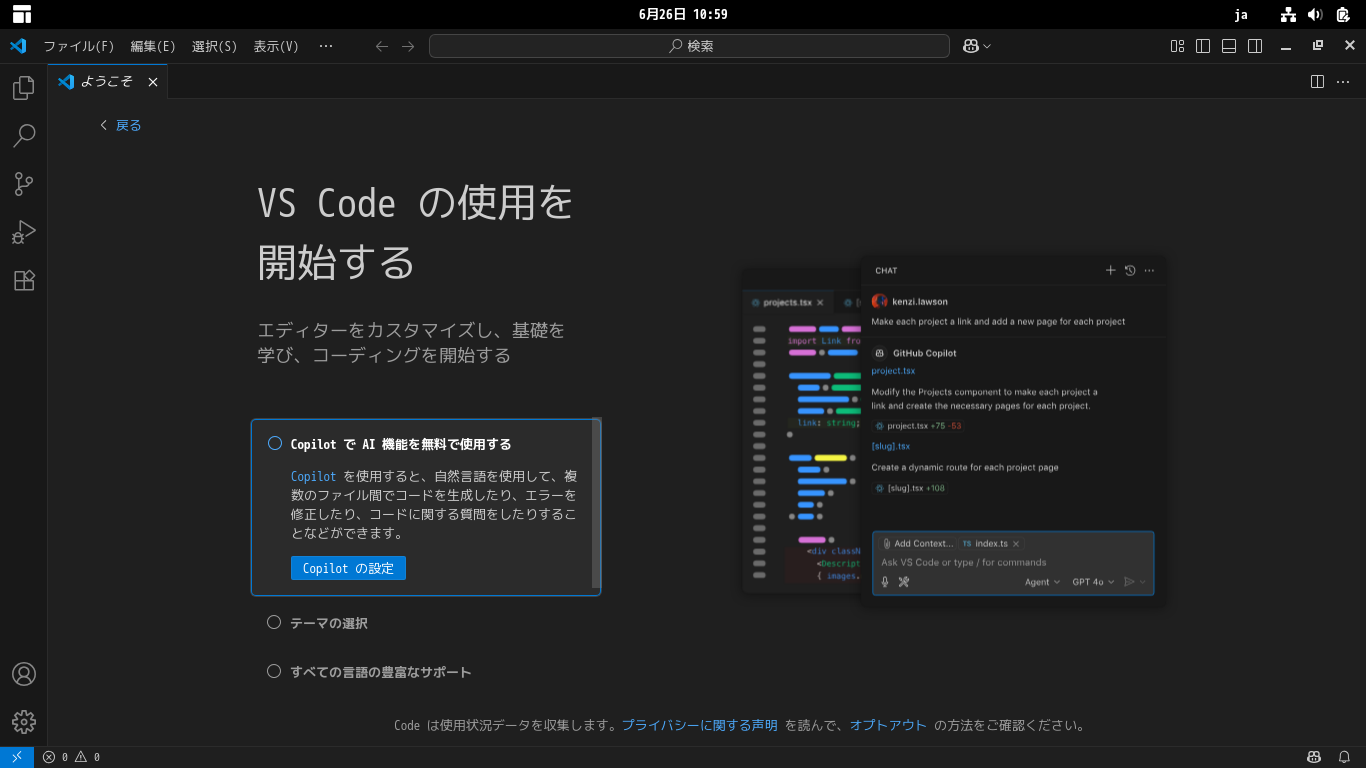The width and height of the screenshot is (1366, 768).
Task: Open the Explorer view in activity bar
Action: [x=23, y=88]
